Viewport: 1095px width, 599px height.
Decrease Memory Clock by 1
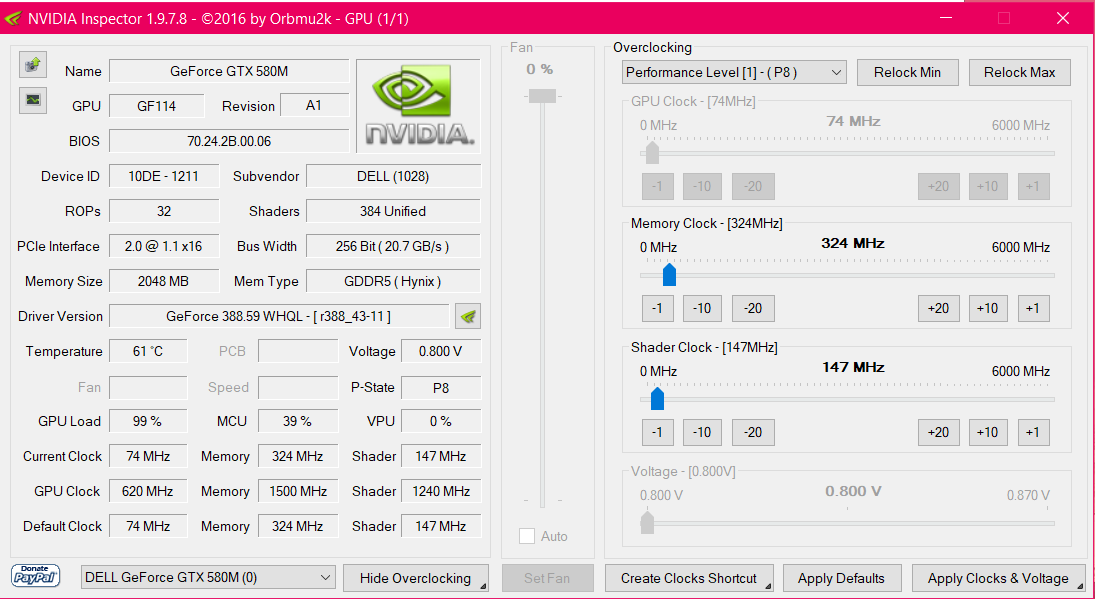[657, 308]
